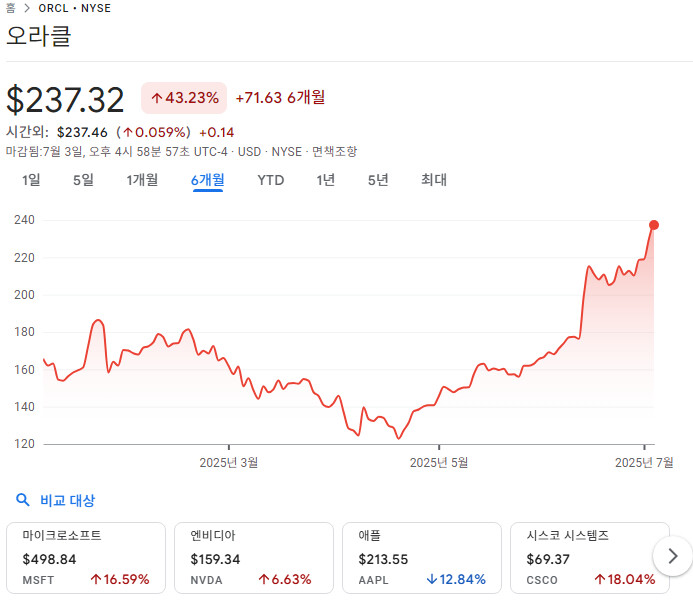Image resolution: width=693 pixels, height=604 pixels.
Task: Click the +71.63 6개월 change text
Action: tap(280, 98)
